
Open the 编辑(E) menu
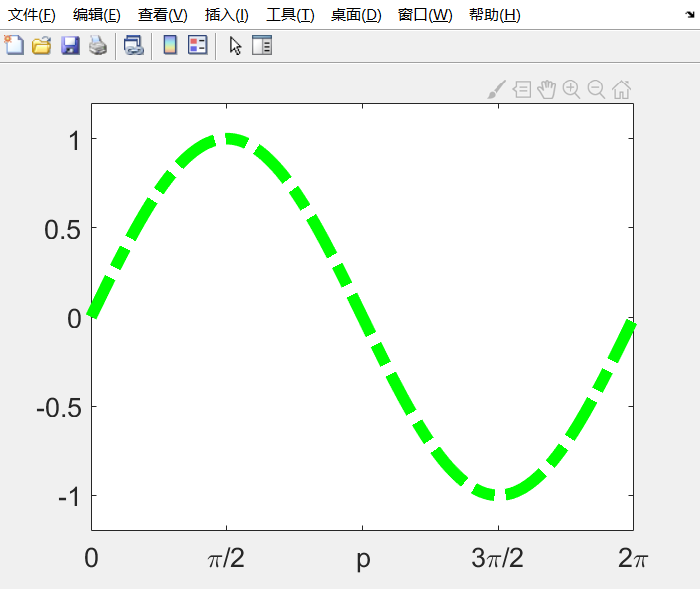click(97, 15)
